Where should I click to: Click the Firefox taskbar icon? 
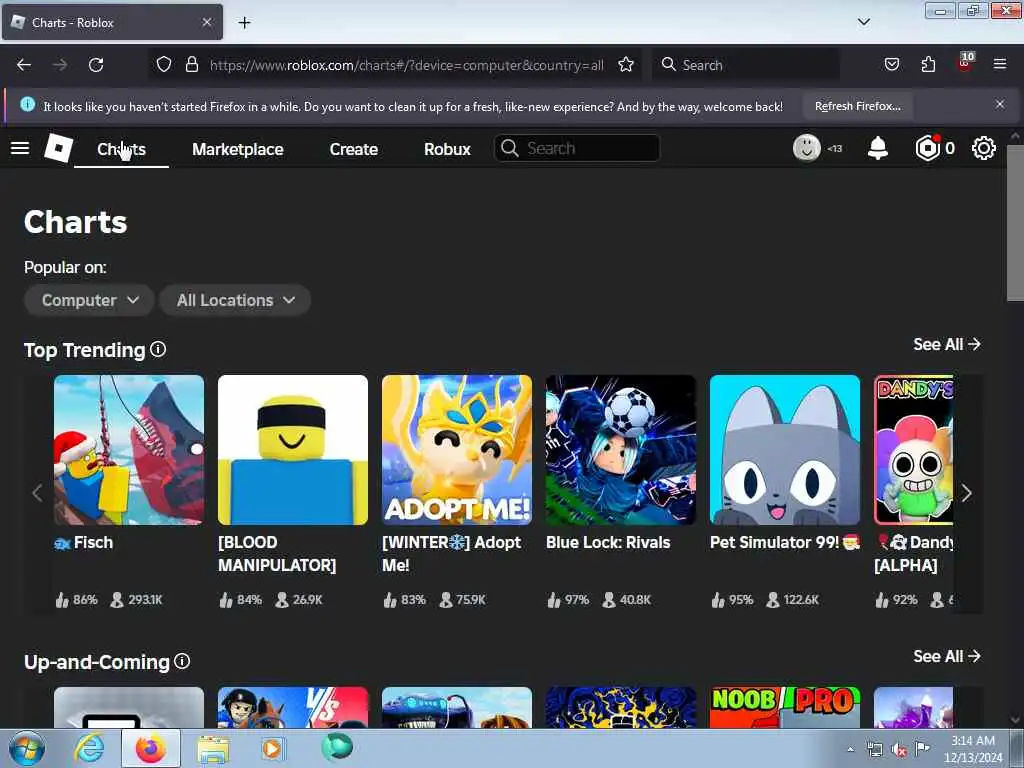click(x=151, y=748)
